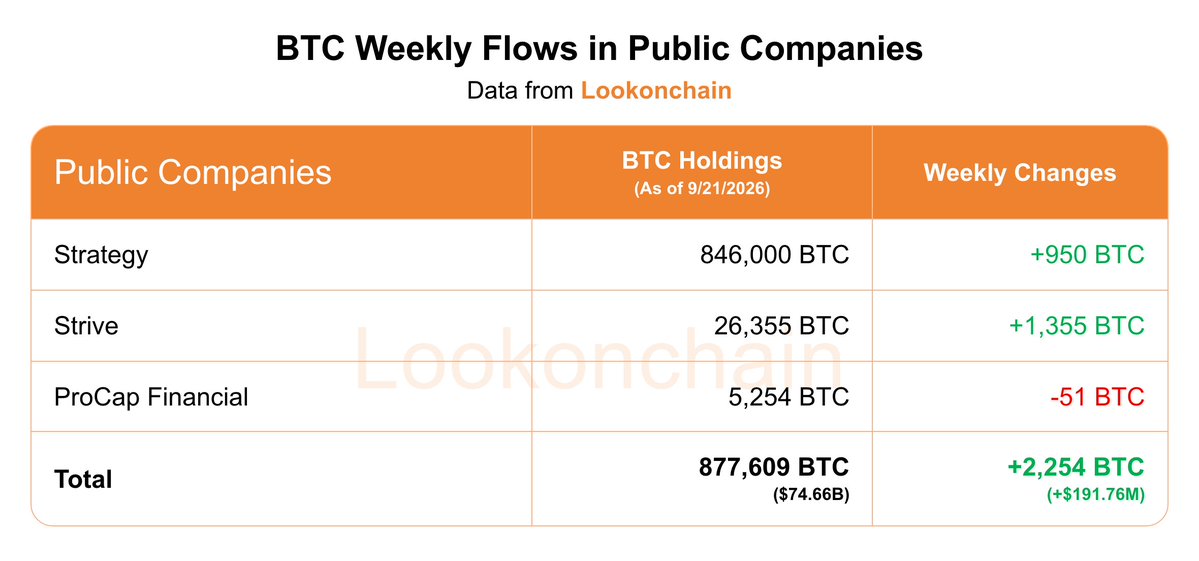Click ProCap's 5,254 BTC holdings cell
This screenshot has width=1199, height=561.
pos(789,397)
